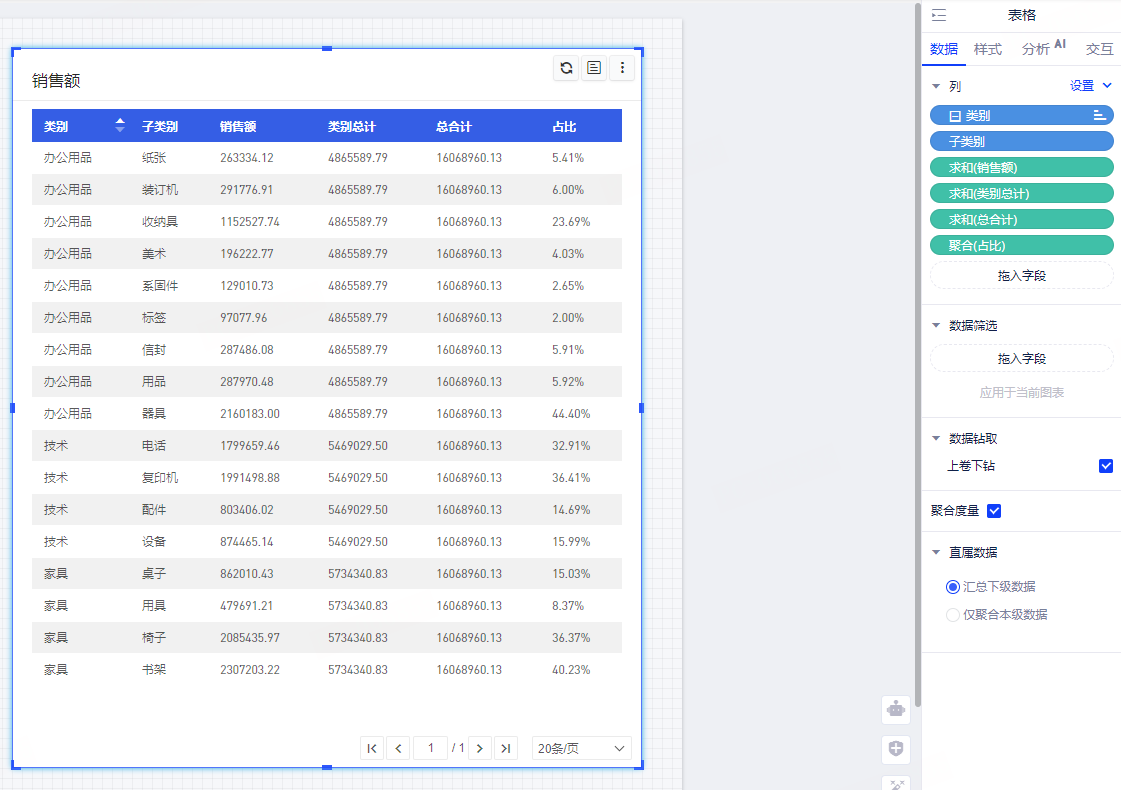Image resolution: width=1121 pixels, height=790 pixels.
Task: Uncheck the 上卷下钻 checkbox
Action: 1105,466
